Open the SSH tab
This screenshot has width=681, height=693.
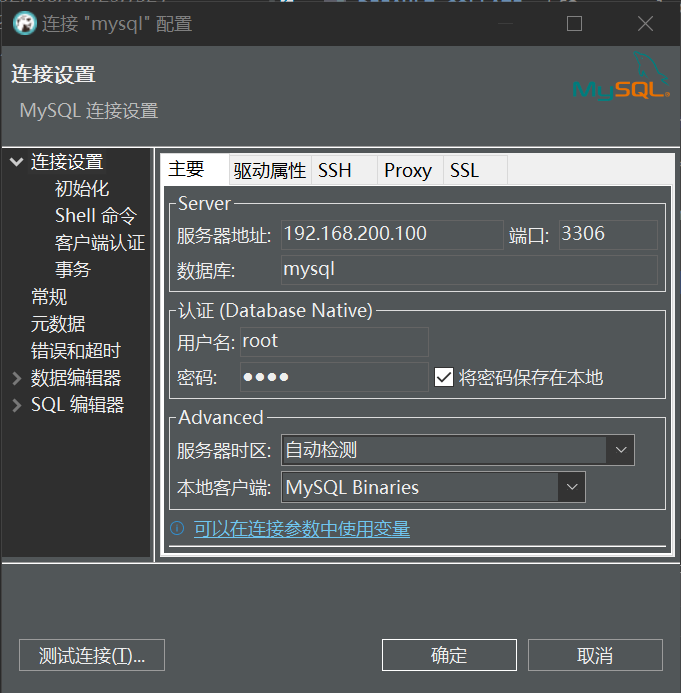(x=344, y=170)
